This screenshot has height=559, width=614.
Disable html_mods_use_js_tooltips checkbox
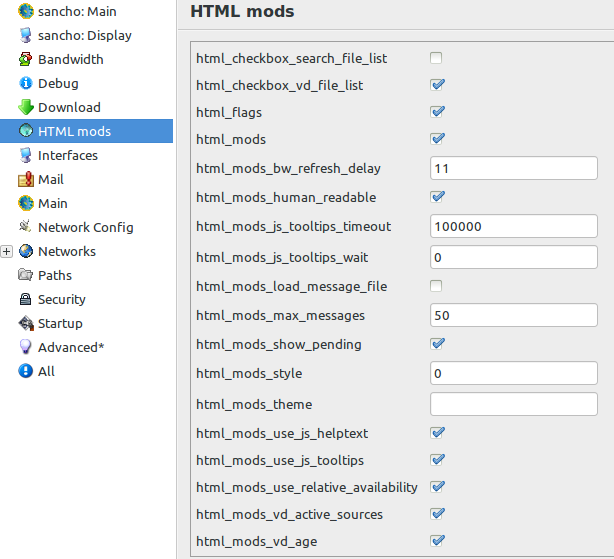click(x=437, y=460)
